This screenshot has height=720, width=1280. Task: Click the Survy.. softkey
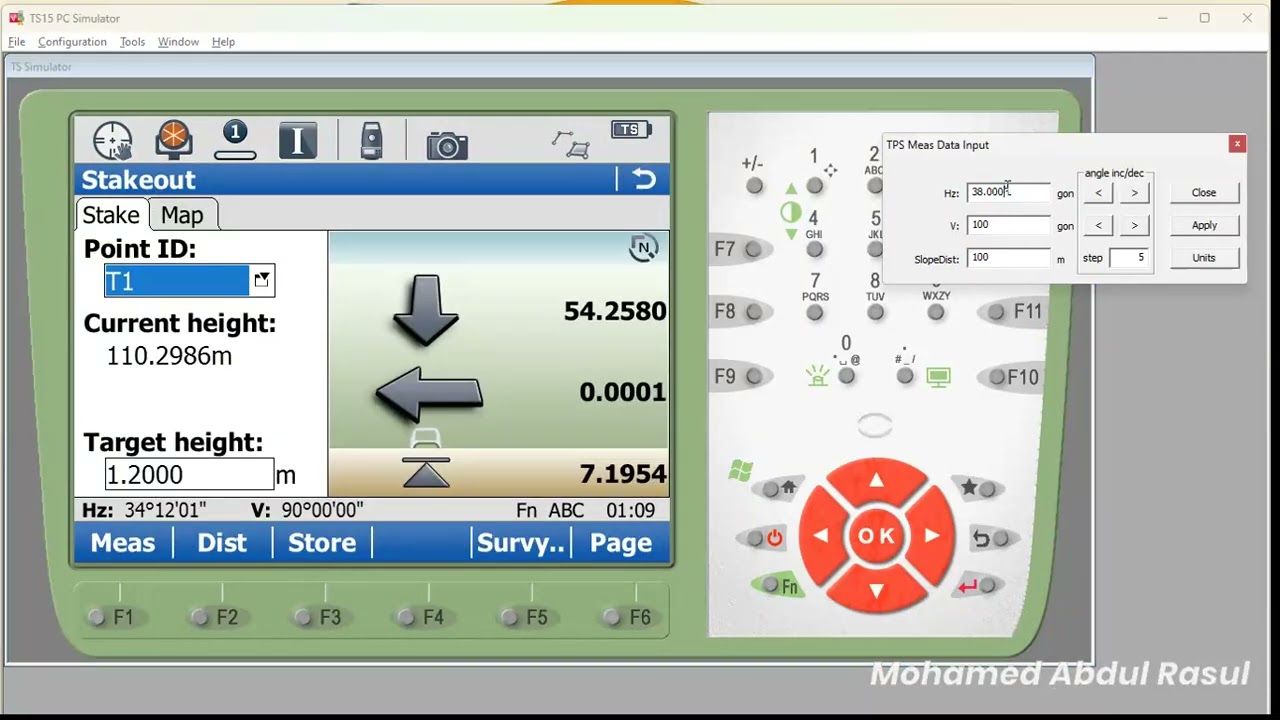point(521,543)
